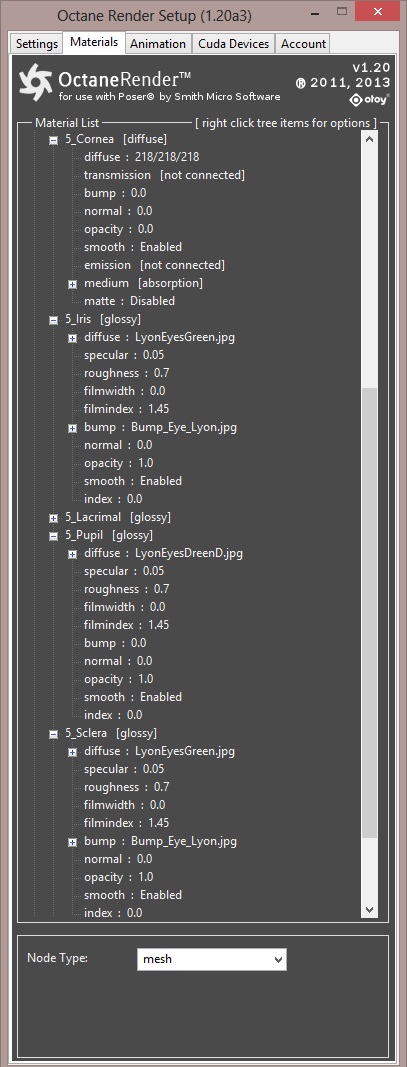
Task: Select 5_Iris specular : 0.05 row
Action: [x=124, y=355]
